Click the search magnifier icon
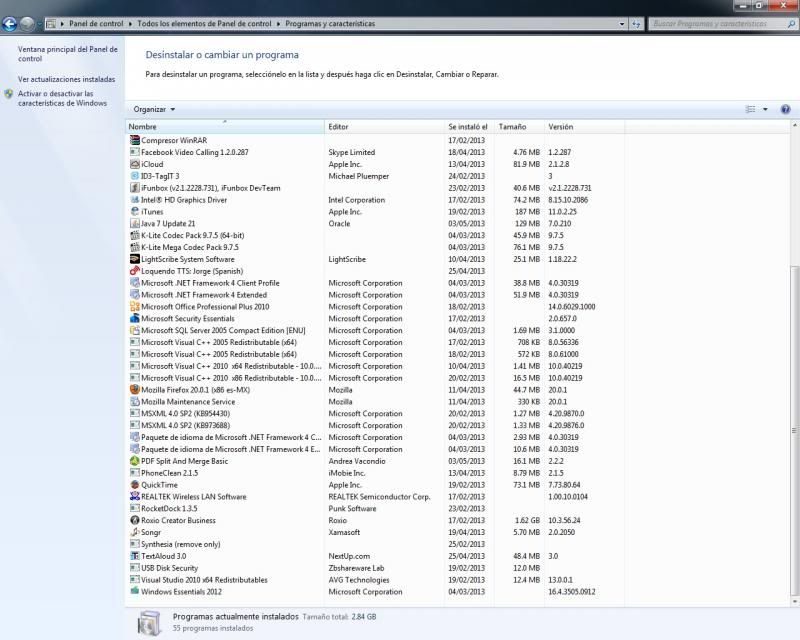800x640 pixels. pyautogui.click(x=791, y=23)
